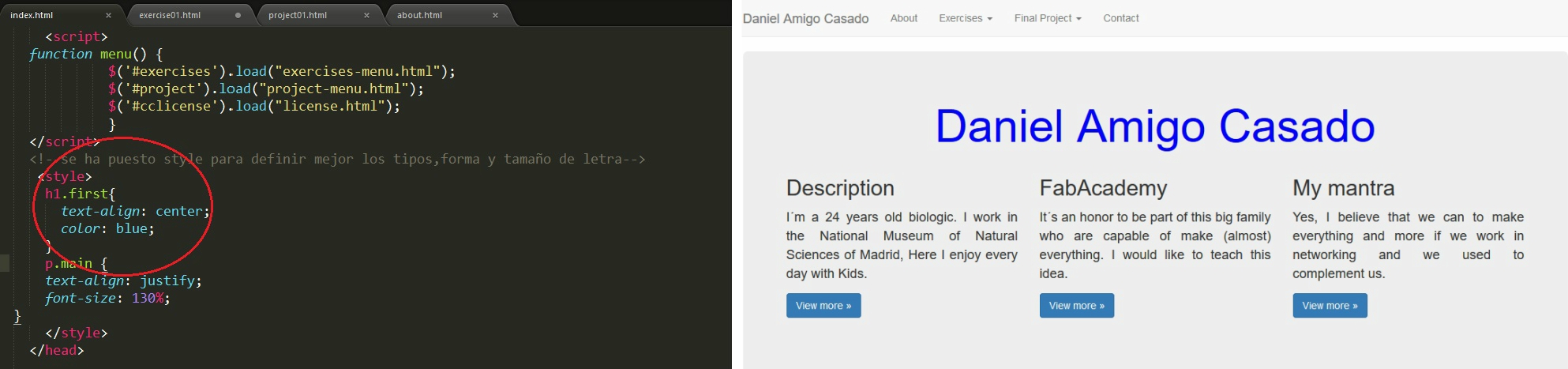1568x369 pixels.
Task: Click unsaved dot on exercise01.html tab
Action: (x=238, y=15)
